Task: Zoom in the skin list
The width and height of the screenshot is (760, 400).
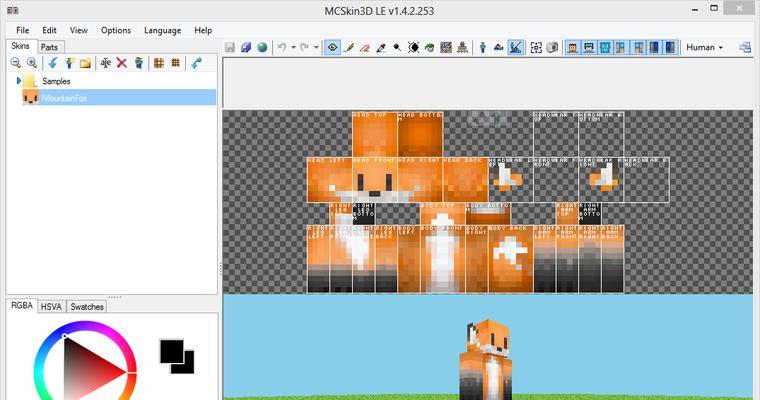Action: (x=32, y=63)
